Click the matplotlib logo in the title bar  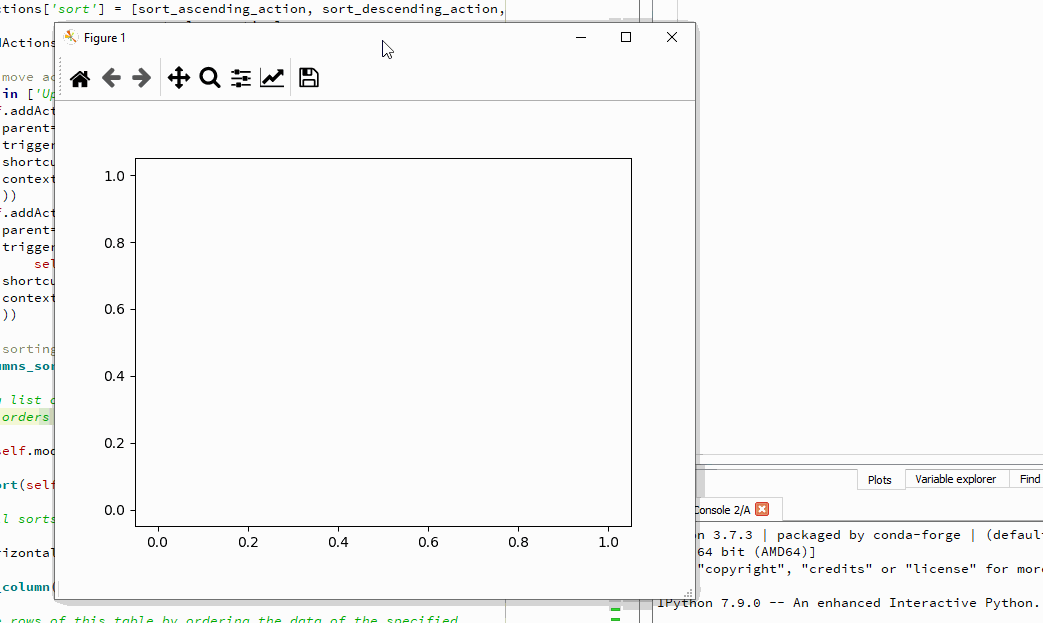coord(70,37)
